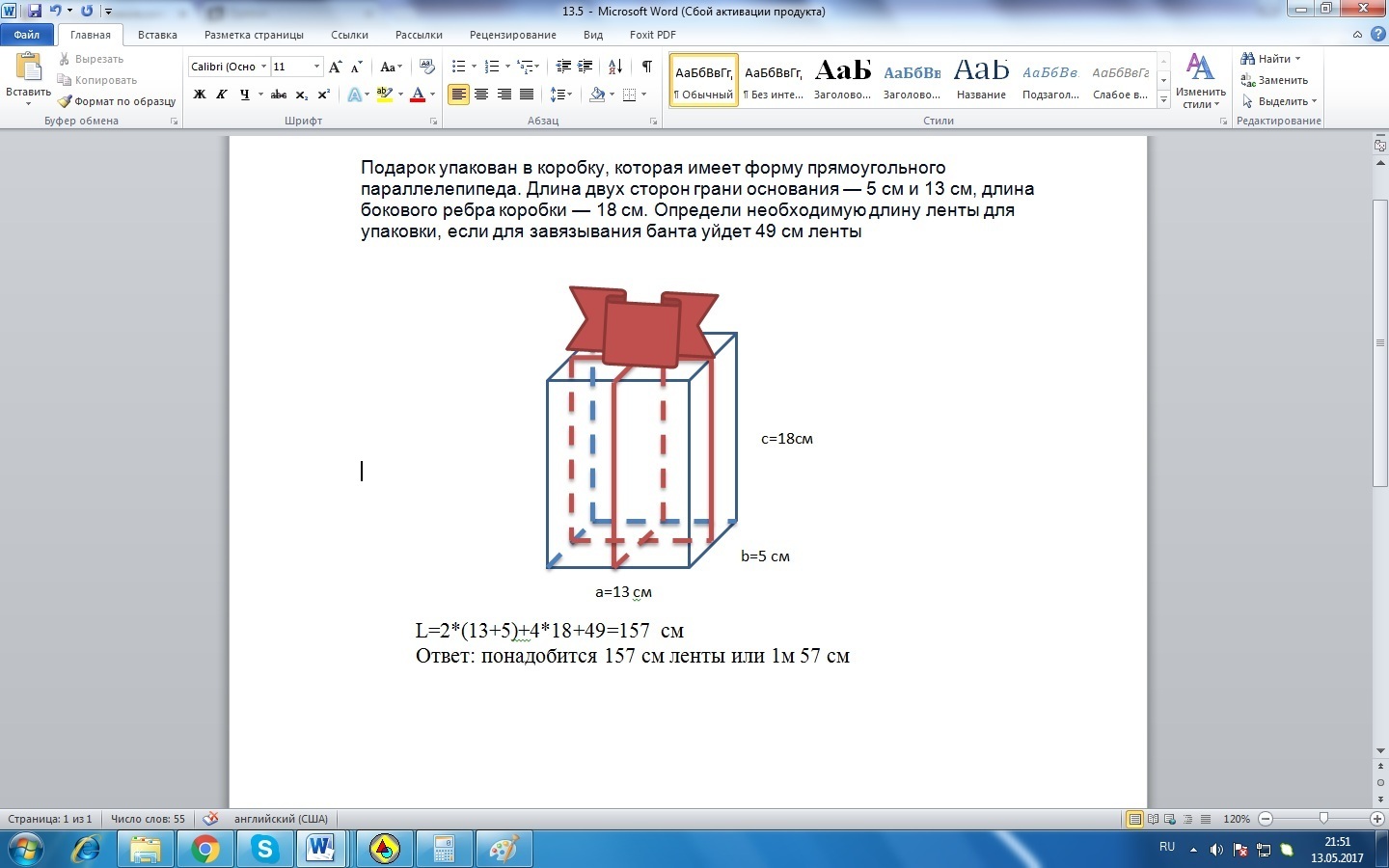Switch to the Foxit PDF tab
Screen dimensions: 1389x868
click(x=653, y=35)
